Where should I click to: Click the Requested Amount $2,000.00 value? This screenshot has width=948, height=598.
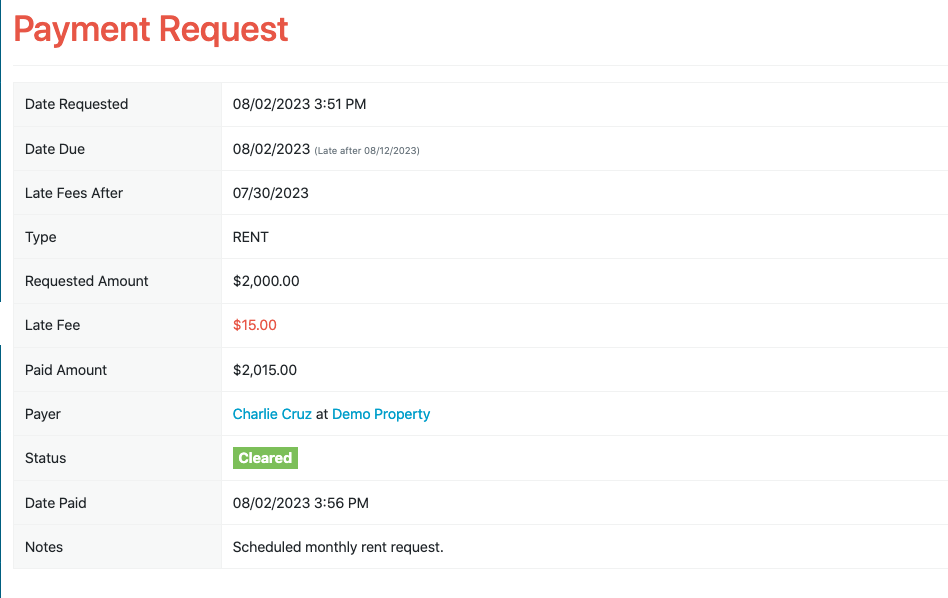click(x=266, y=281)
